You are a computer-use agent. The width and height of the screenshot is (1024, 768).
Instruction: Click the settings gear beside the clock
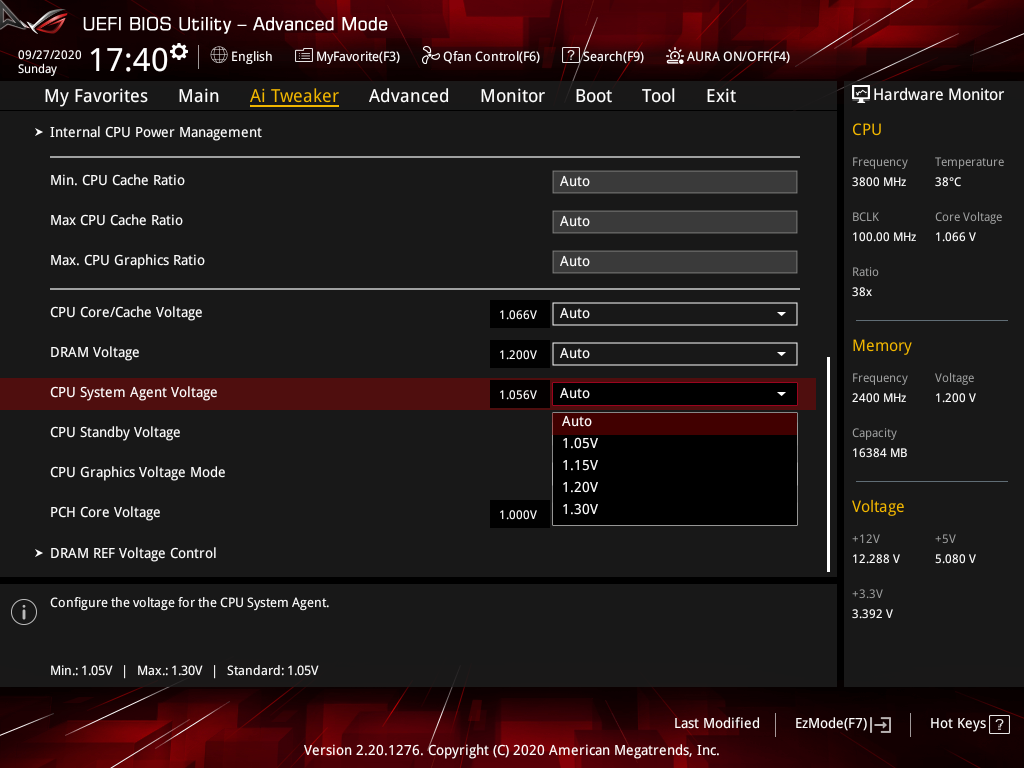click(179, 52)
